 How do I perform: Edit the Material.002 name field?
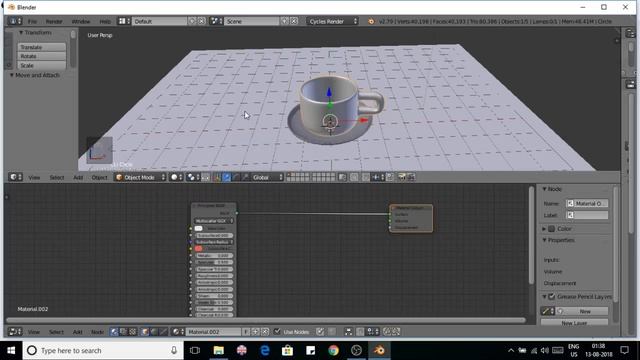pos(213,332)
